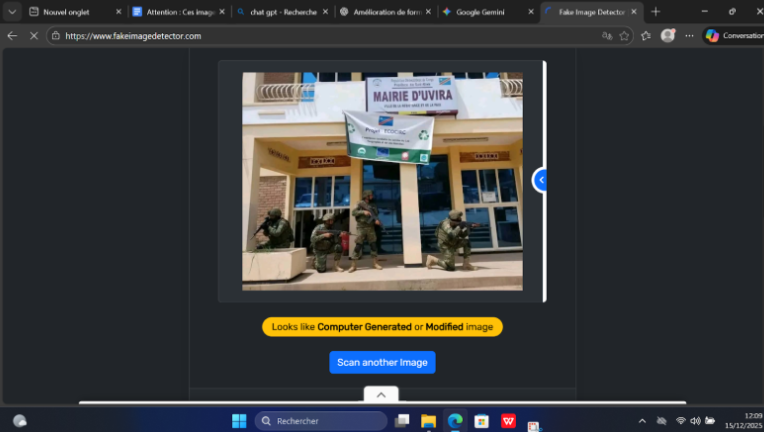Open File Explorer from the taskbar
Screen dimensions: 764x432
(429, 421)
